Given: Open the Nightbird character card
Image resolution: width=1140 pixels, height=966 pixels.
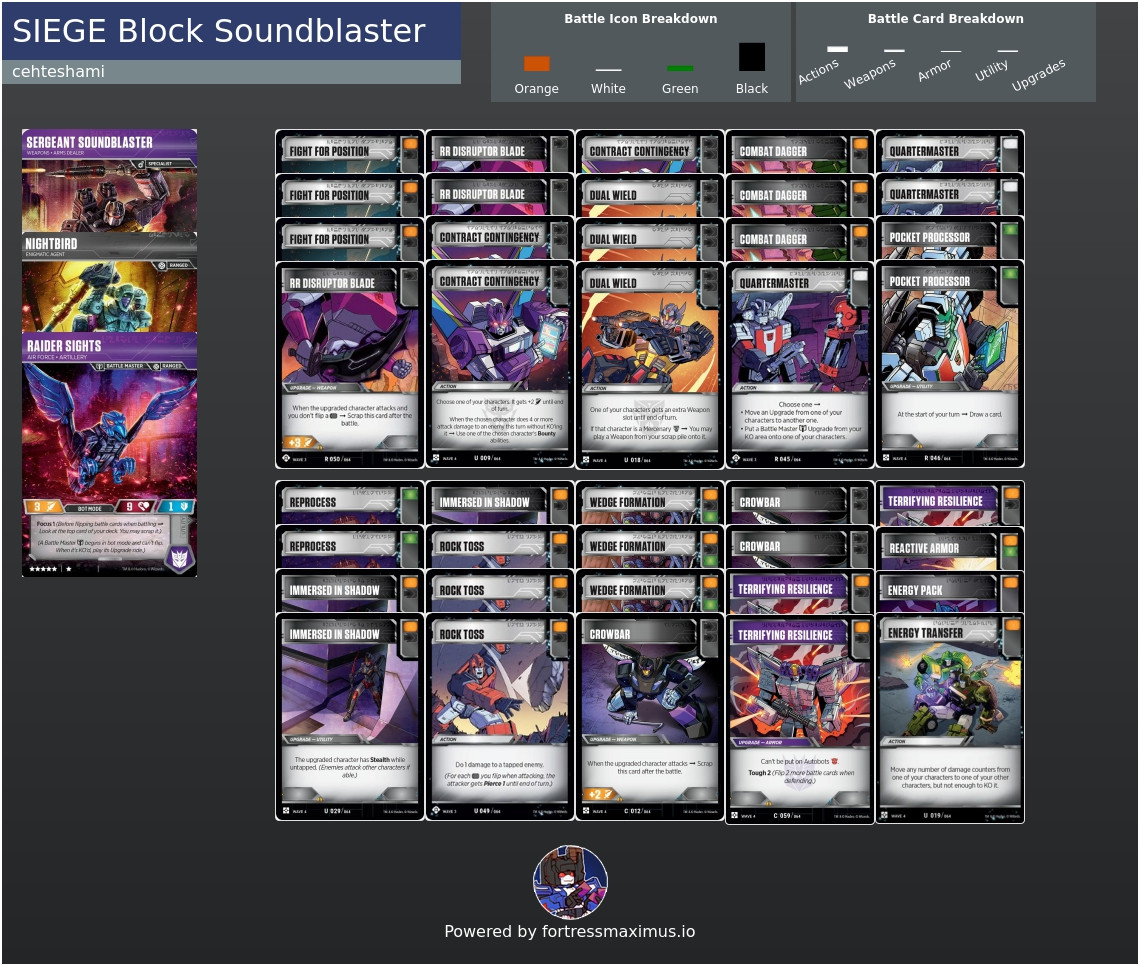Looking at the screenshot, I should click(110, 283).
